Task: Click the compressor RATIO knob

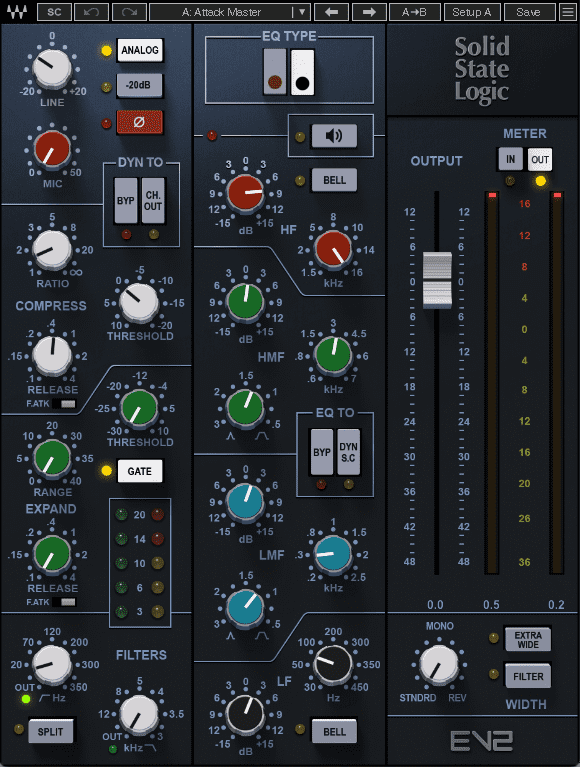Action: tap(52, 250)
